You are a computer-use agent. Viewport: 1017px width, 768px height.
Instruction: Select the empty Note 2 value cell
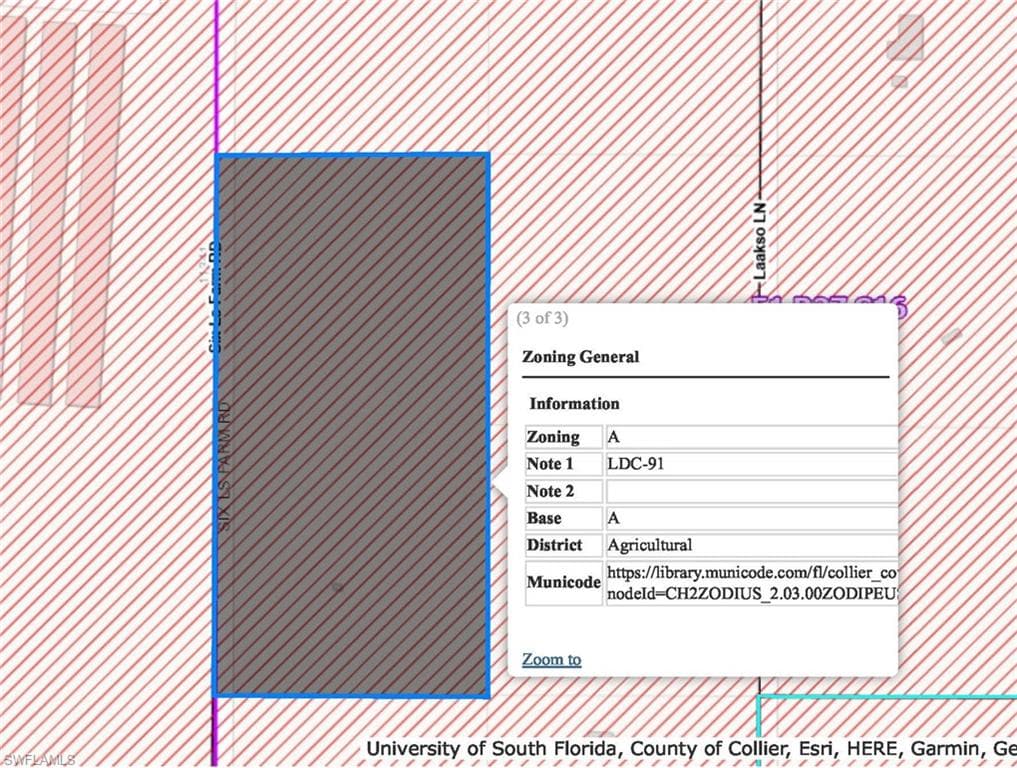[x=752, y=491]
